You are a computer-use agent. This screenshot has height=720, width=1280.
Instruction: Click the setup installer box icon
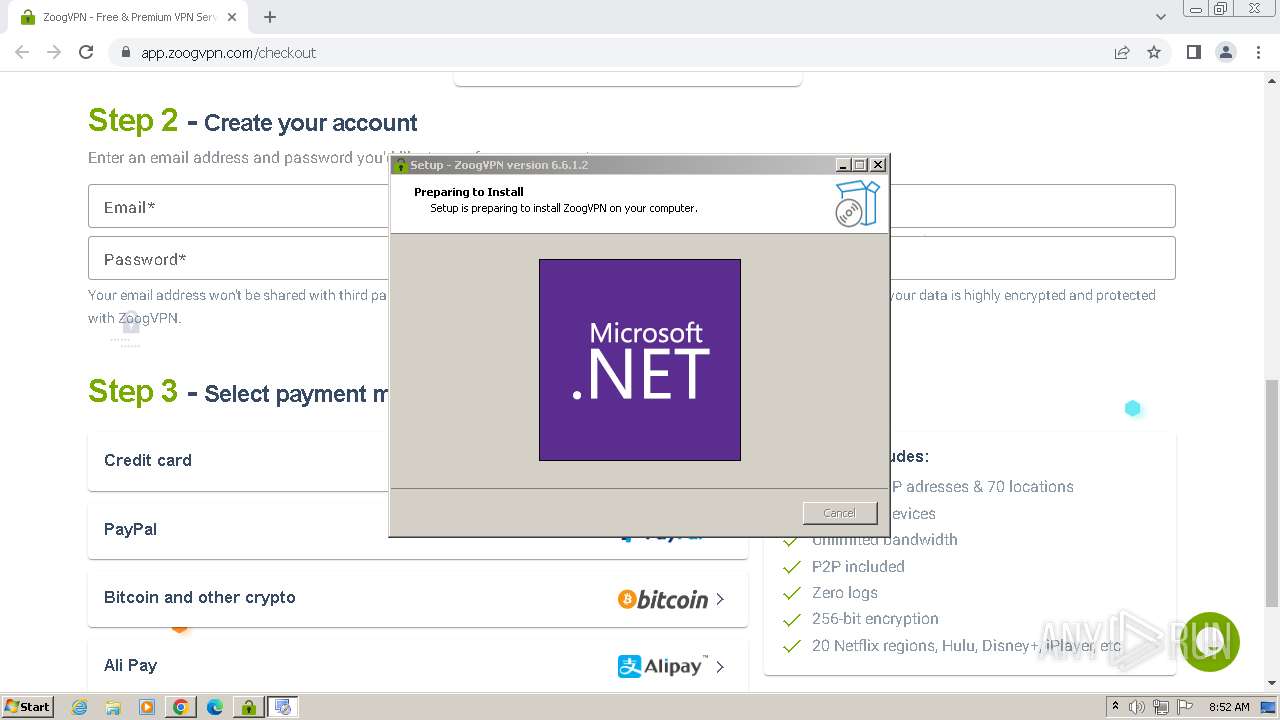[857, 203]
